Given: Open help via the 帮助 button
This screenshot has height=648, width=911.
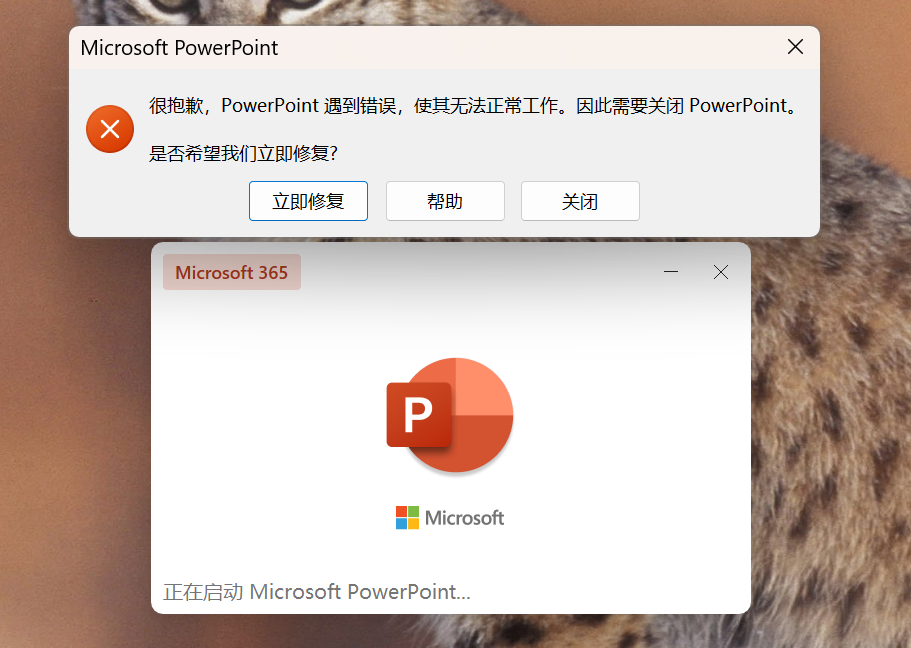Looking at the screenshot, I should [445, 201].
